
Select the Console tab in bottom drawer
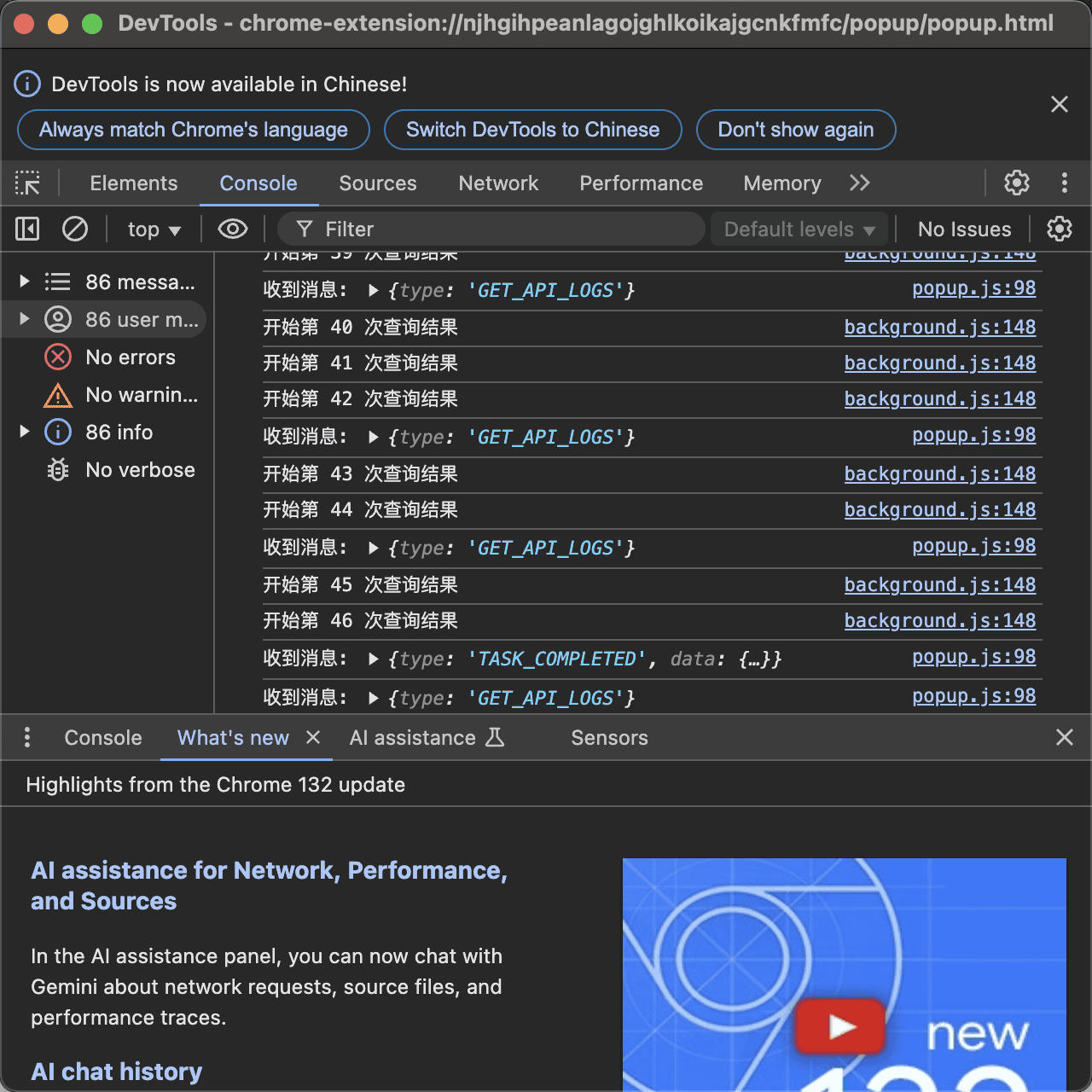pyautogui.click(x=103, y=738)
